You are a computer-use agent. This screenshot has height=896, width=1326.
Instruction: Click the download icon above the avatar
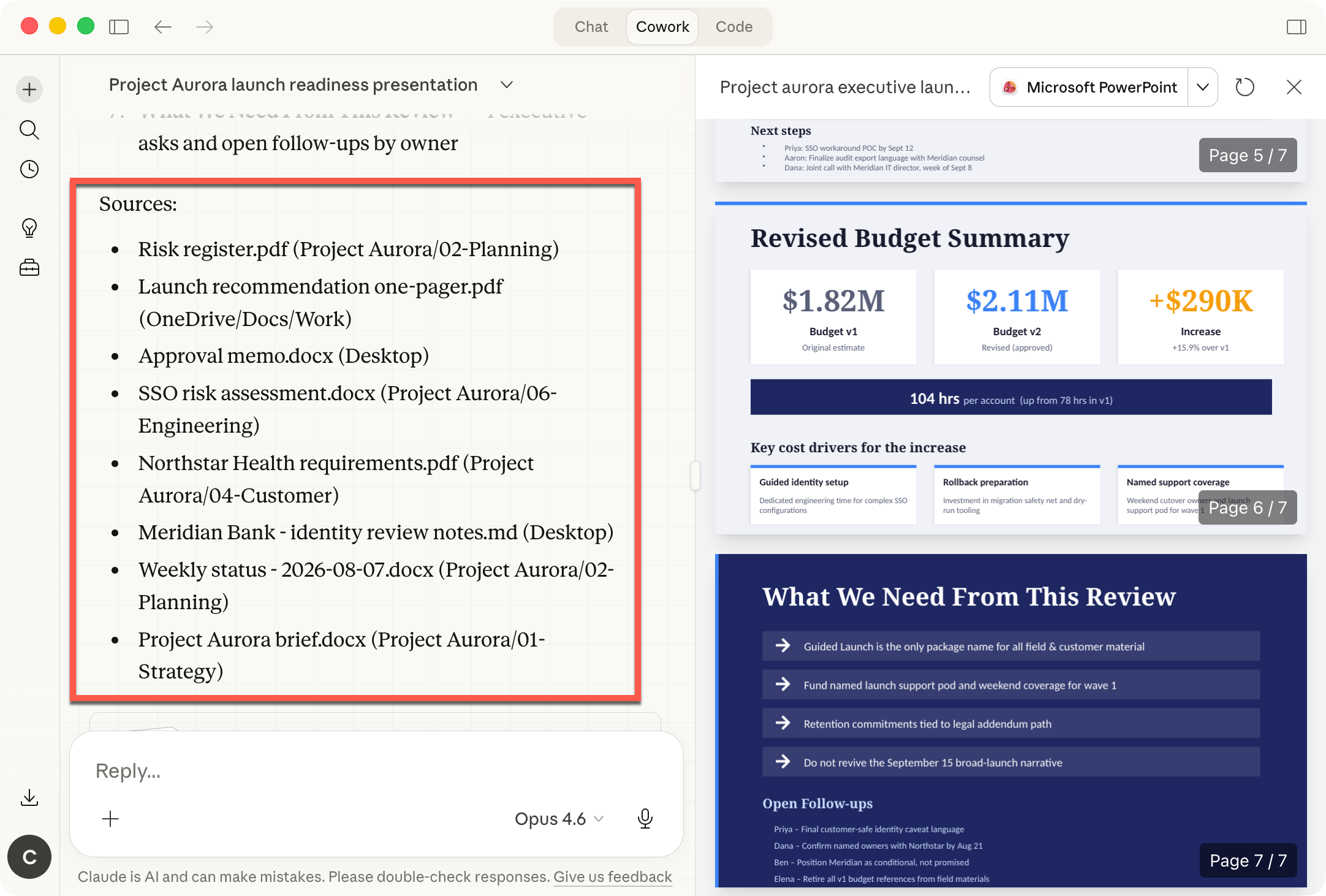tap(29, 797)
